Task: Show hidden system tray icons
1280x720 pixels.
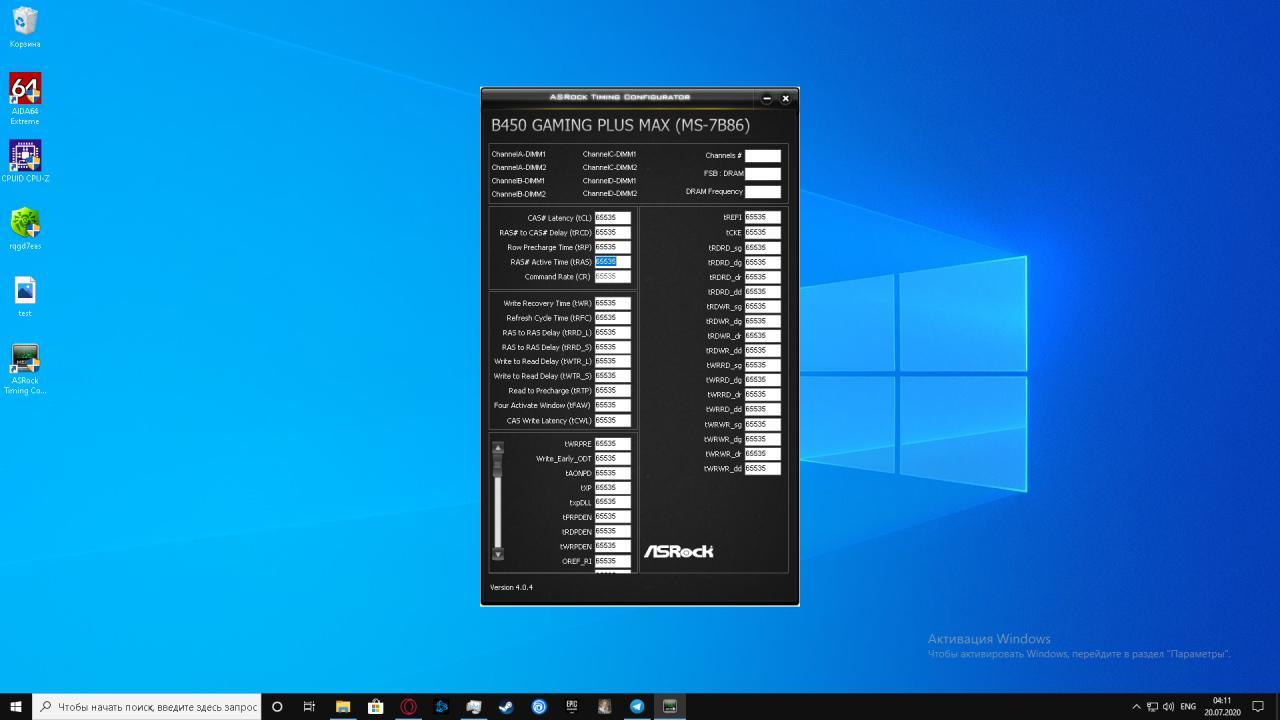Action: (1136, 706)
